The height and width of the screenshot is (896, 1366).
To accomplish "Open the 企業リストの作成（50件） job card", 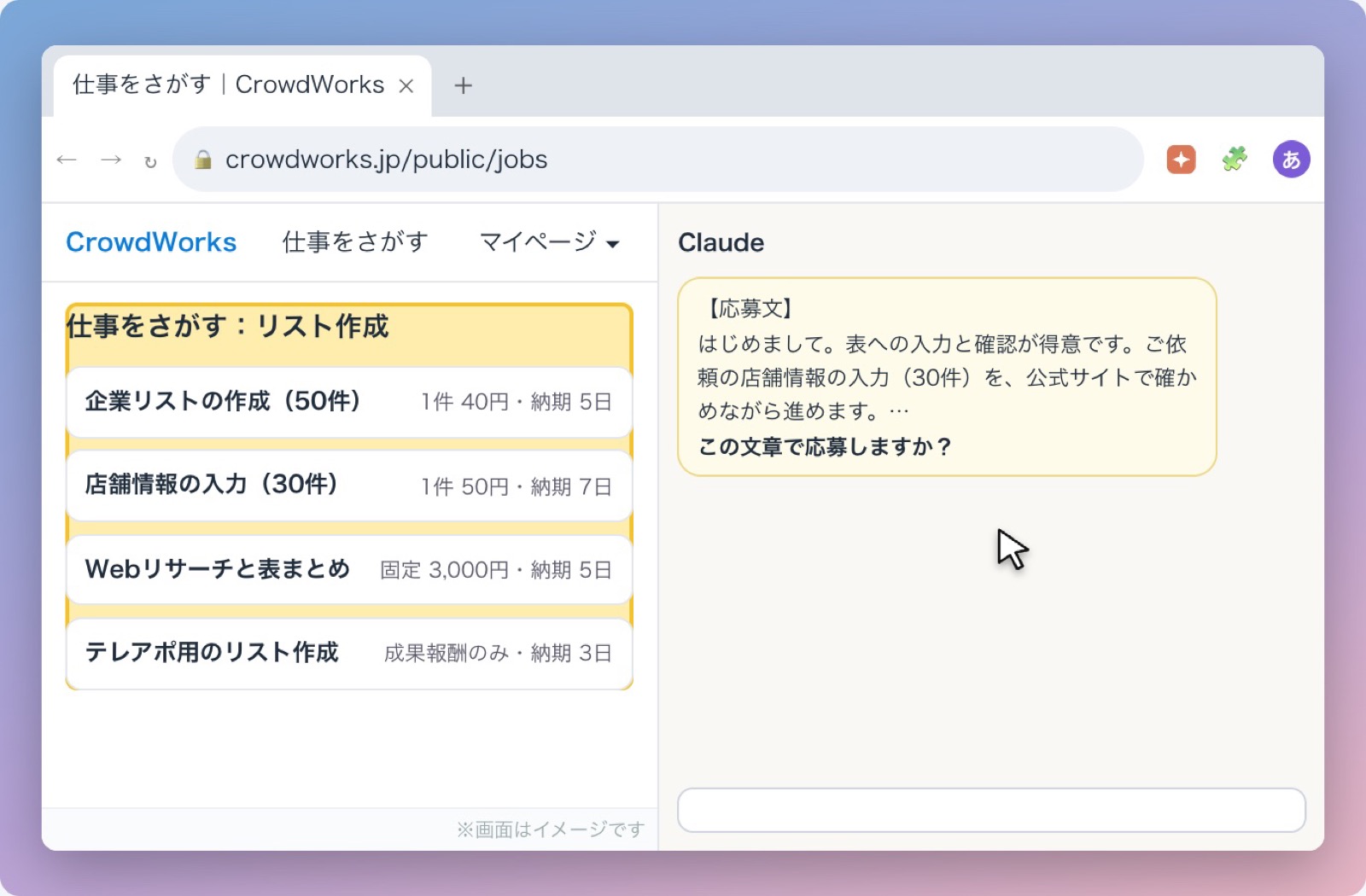I will pyautogui.click(x=349, y=402).
